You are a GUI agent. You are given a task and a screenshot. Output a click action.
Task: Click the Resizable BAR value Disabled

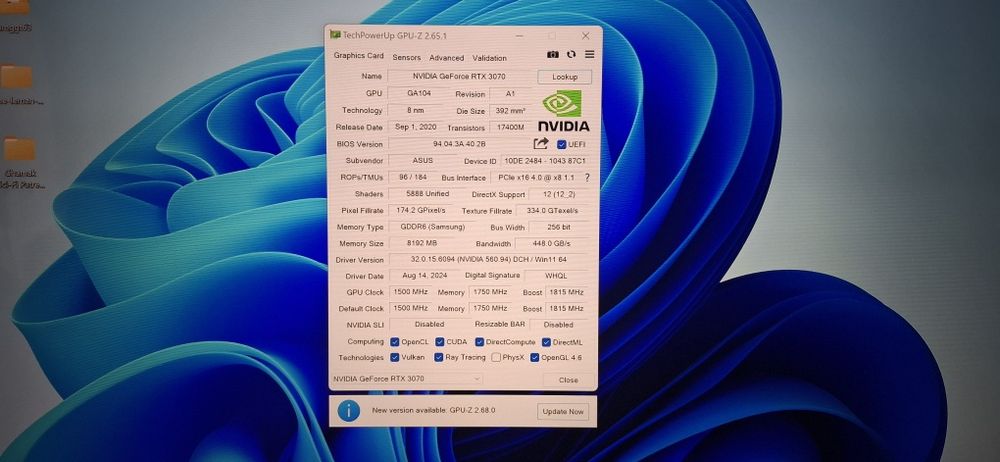[559, 325]
